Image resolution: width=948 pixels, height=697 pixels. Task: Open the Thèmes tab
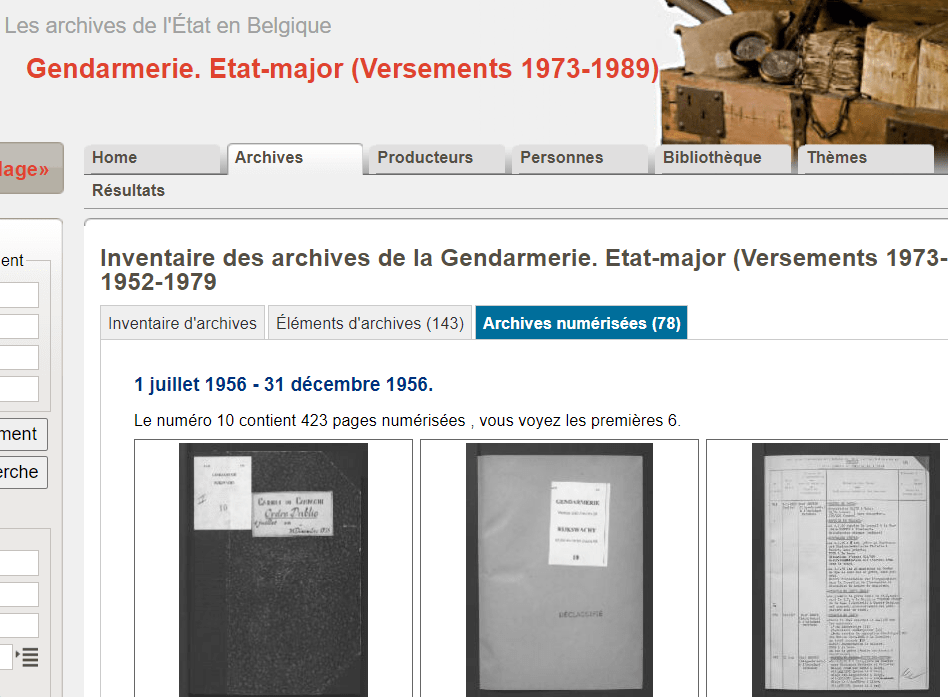(x=866, y=159)
